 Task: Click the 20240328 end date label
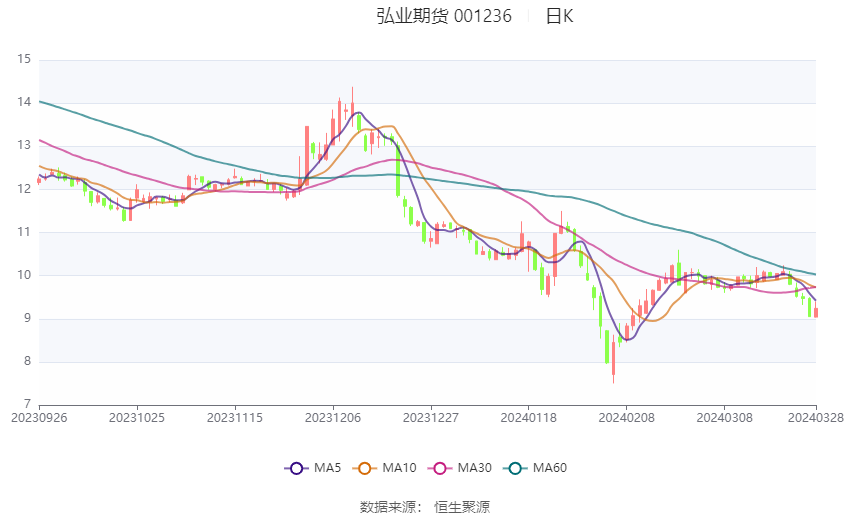tap(816, 416)
